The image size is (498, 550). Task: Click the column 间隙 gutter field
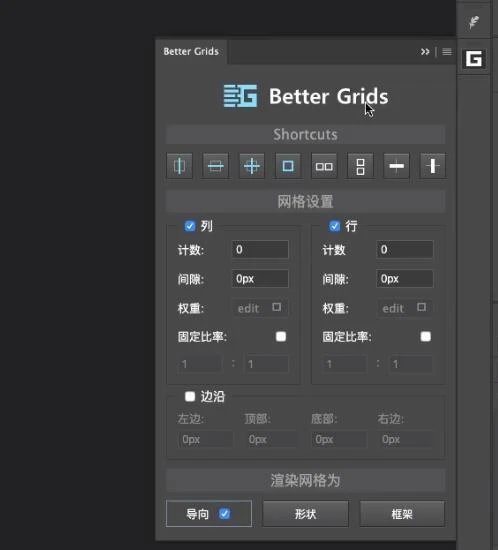tap(260, 279)
